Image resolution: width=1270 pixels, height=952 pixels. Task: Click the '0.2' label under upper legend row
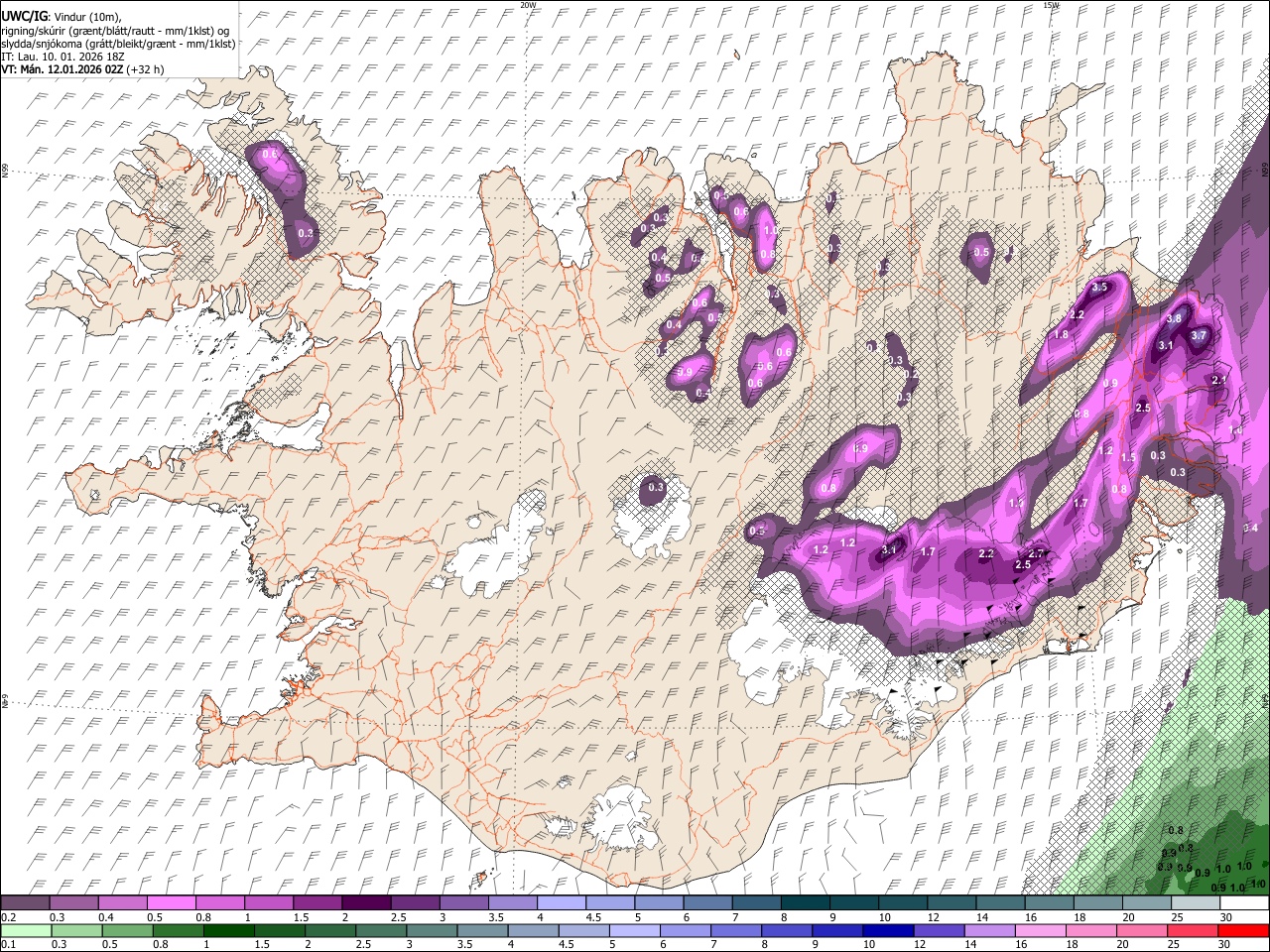click(8, 917)
